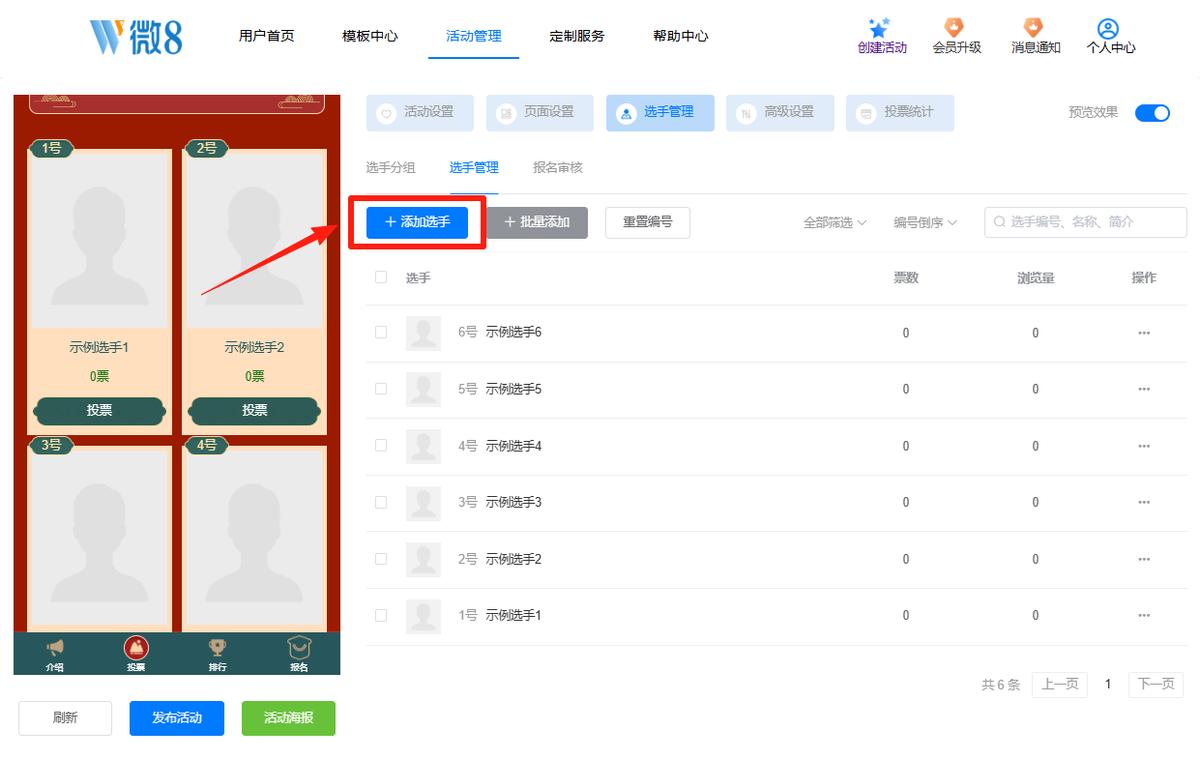The height and width of the screenshot is (758, 1200).
Task: Click the 微8 logo
Action: [x=135, y=36]
